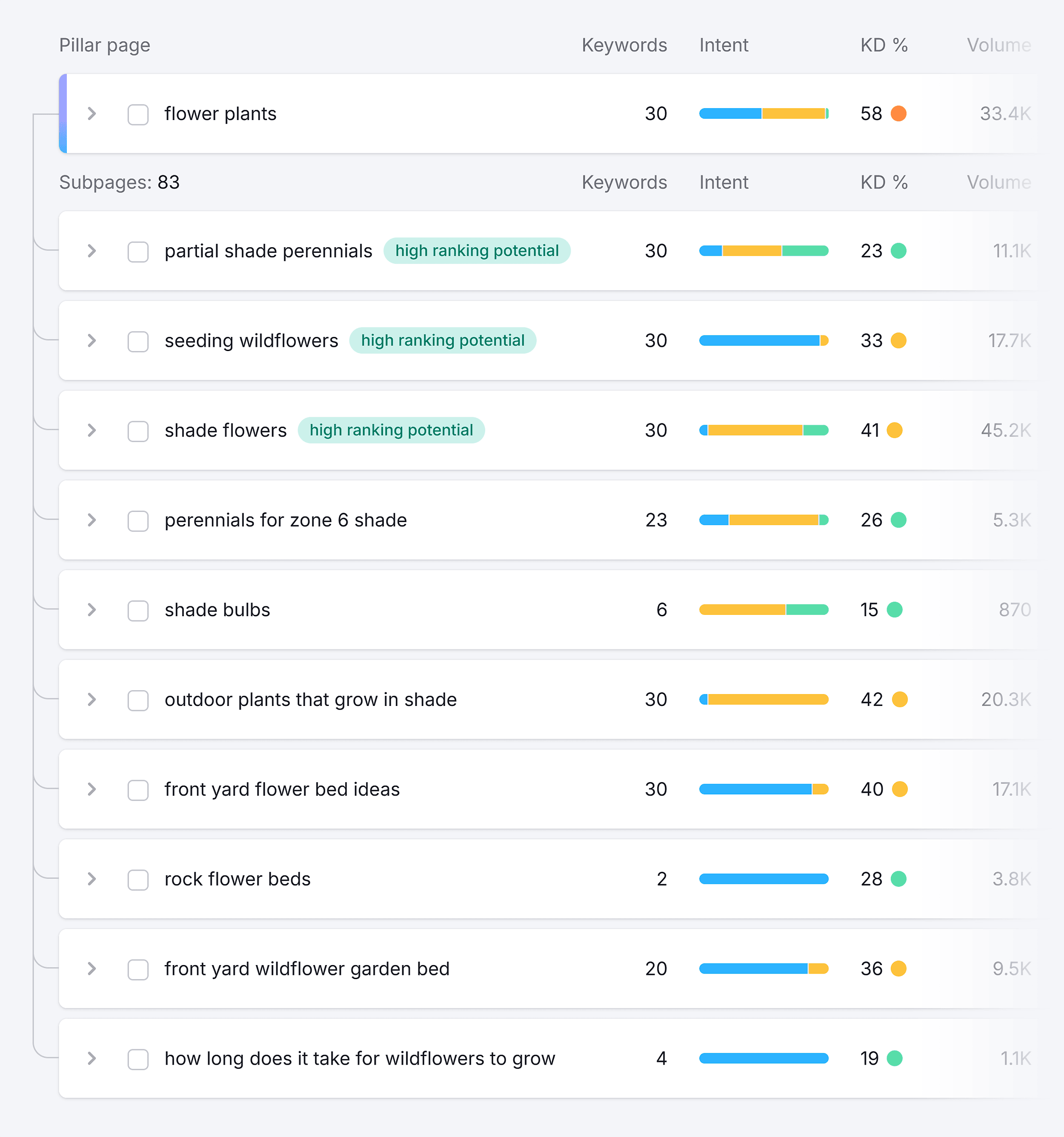Click the high ranking potential badge on partial shade perennials
Viewport: 1064px width, 1137px height.
coord(477,251)
